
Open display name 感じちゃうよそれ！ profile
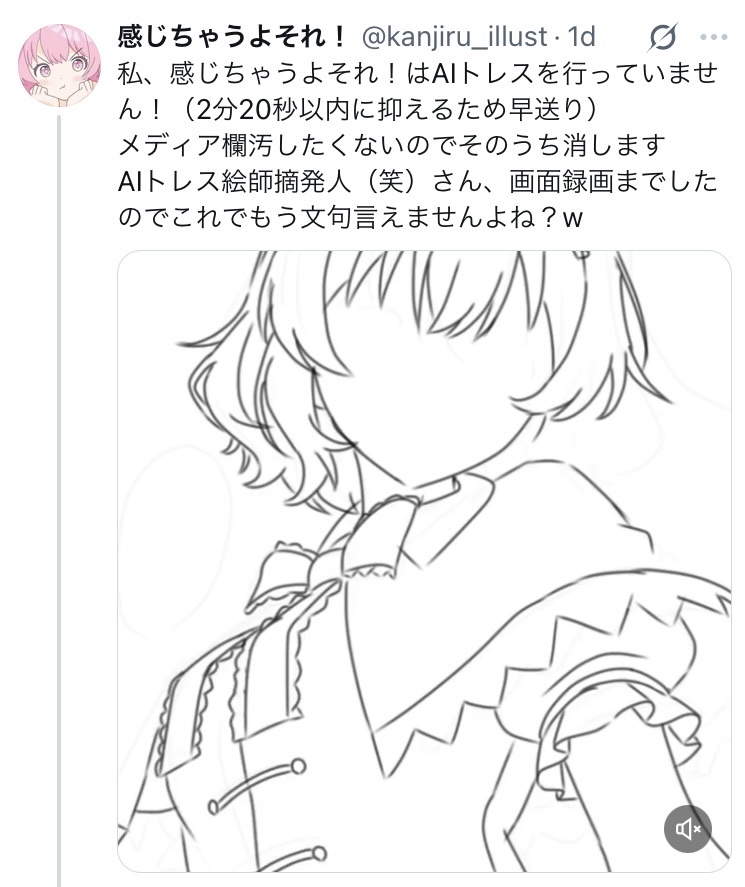click(x=232, y=37)
